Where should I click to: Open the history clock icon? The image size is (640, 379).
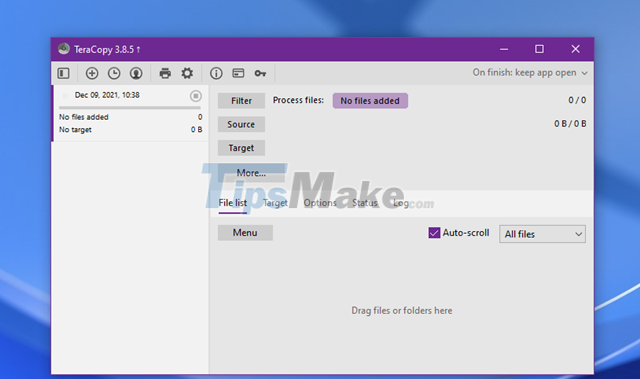pos(114,73)
